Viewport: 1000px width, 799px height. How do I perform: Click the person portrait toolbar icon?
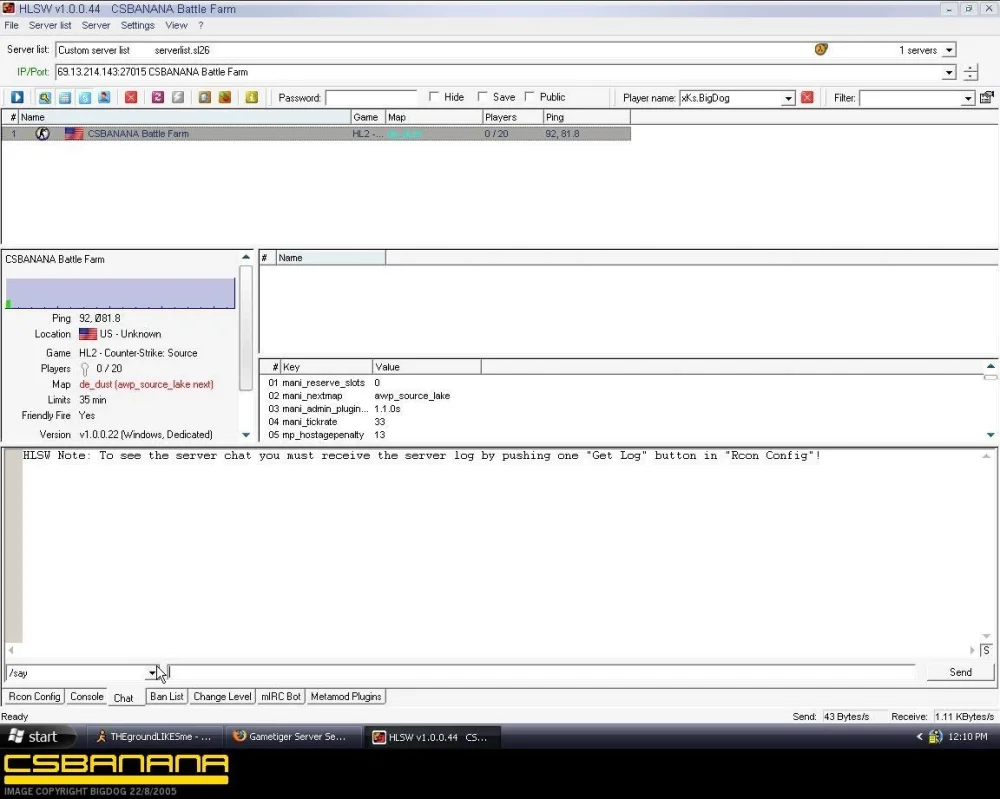104,98
